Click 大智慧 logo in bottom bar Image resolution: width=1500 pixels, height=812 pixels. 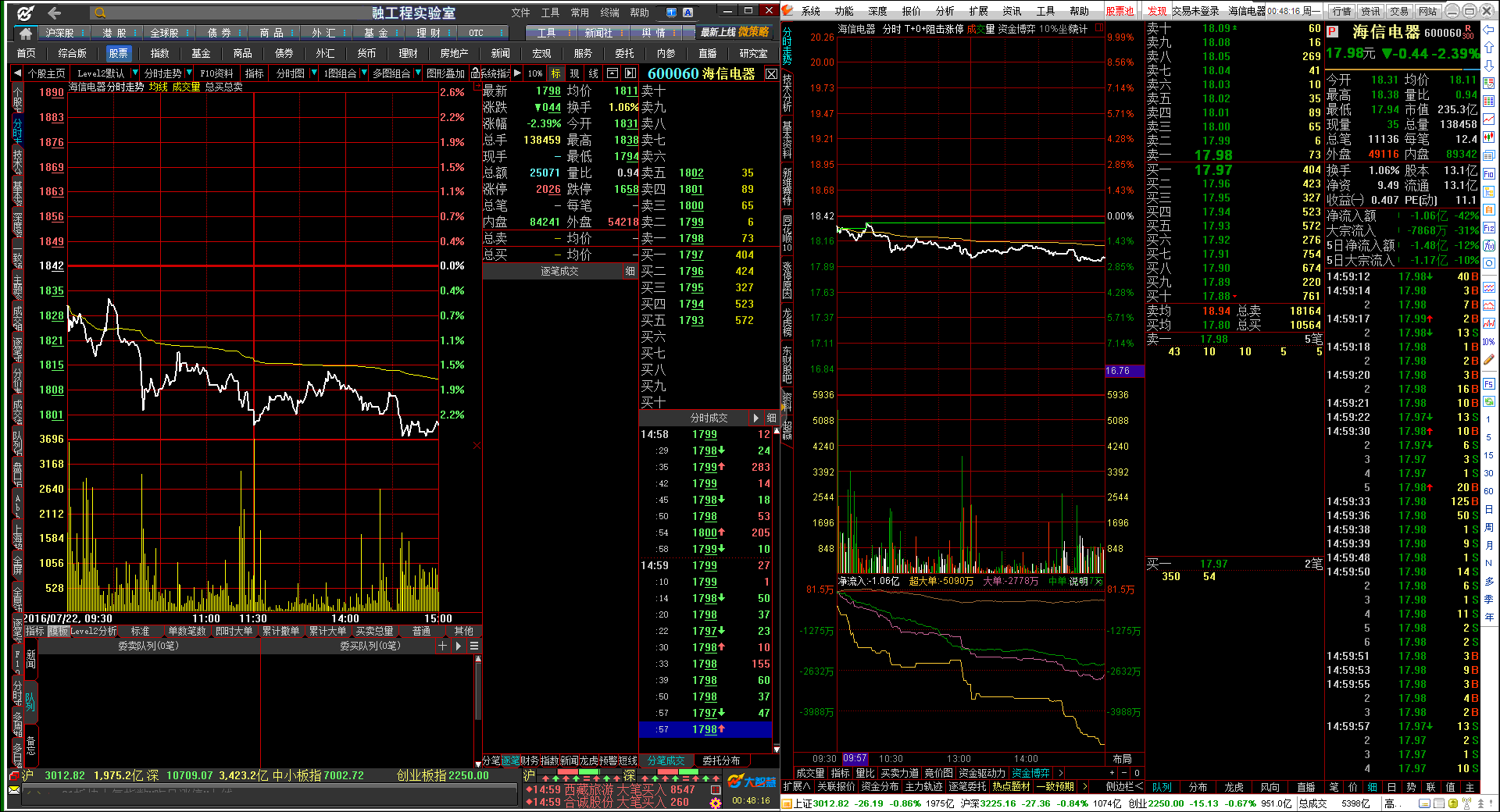752,782
